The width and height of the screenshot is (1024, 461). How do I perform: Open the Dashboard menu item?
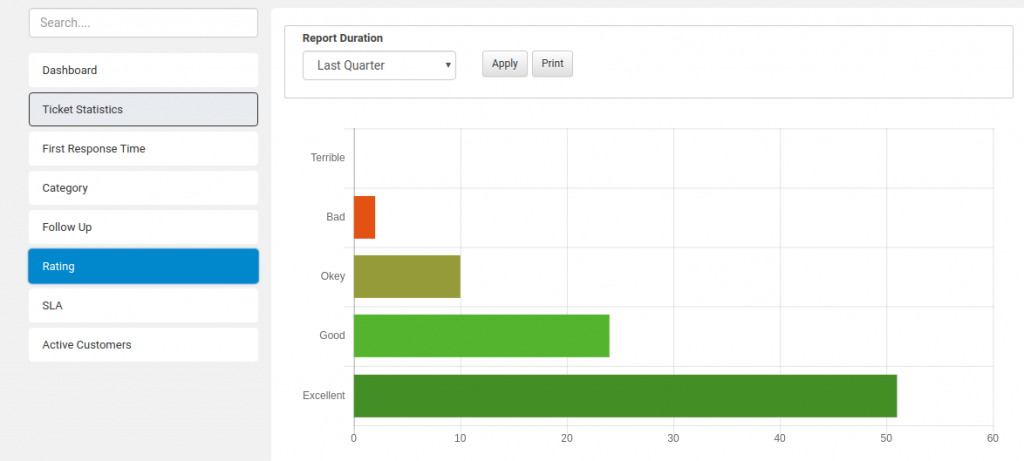tap(143, 70)
